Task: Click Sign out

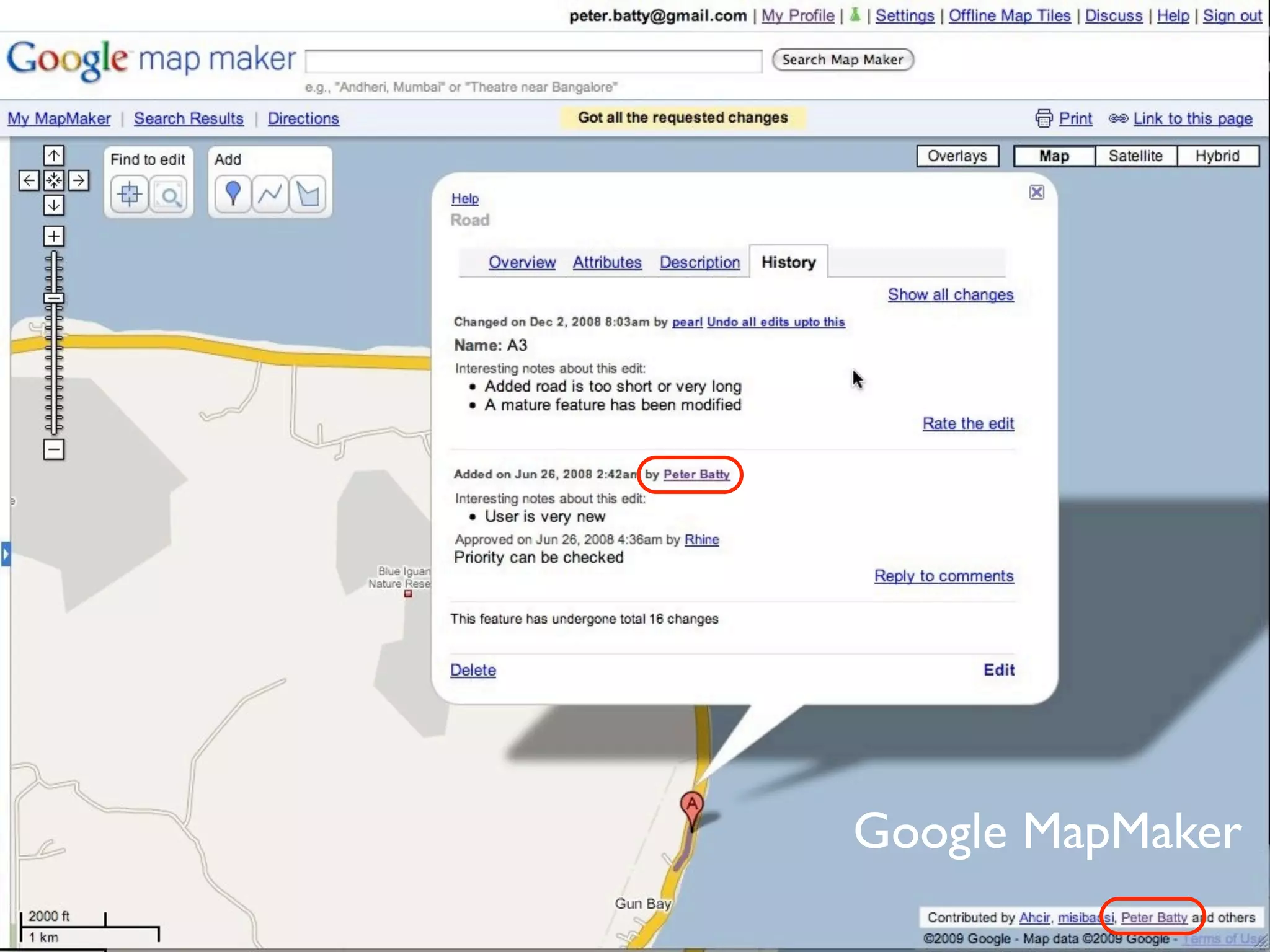Action: (x=1232, y=15)
